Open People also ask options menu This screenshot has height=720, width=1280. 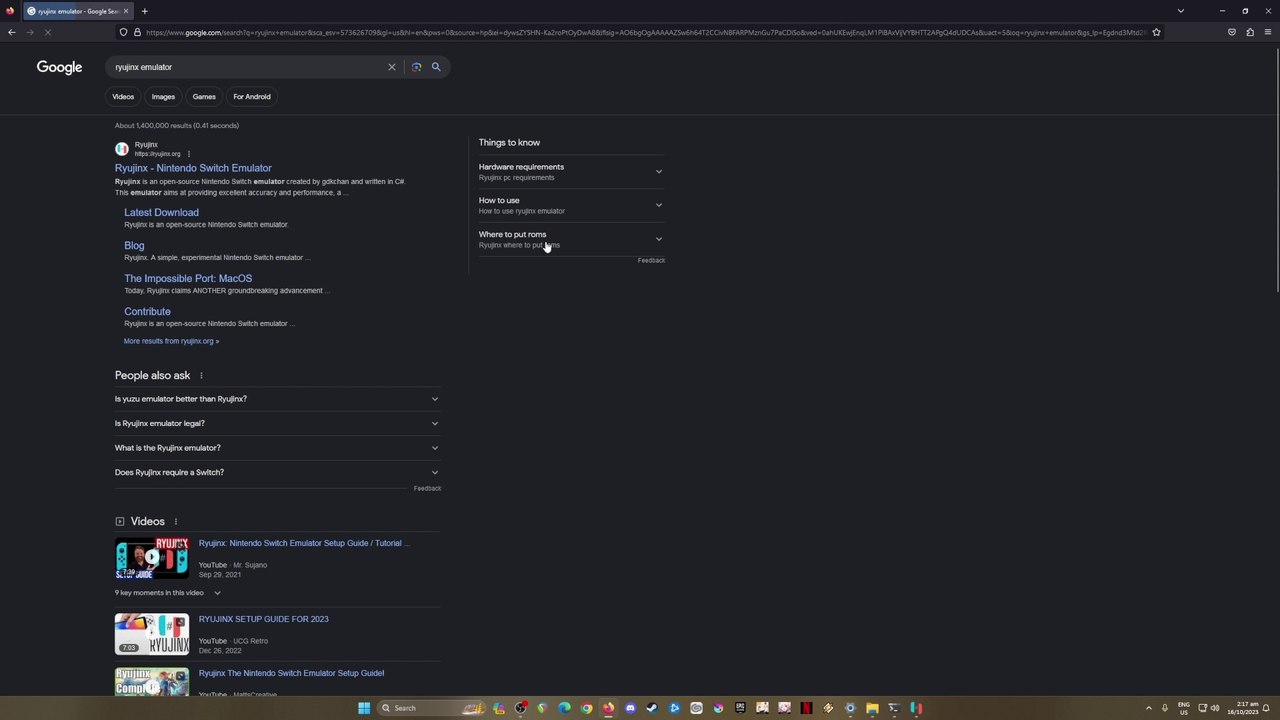pyautogui.click(x=201, y=376)
